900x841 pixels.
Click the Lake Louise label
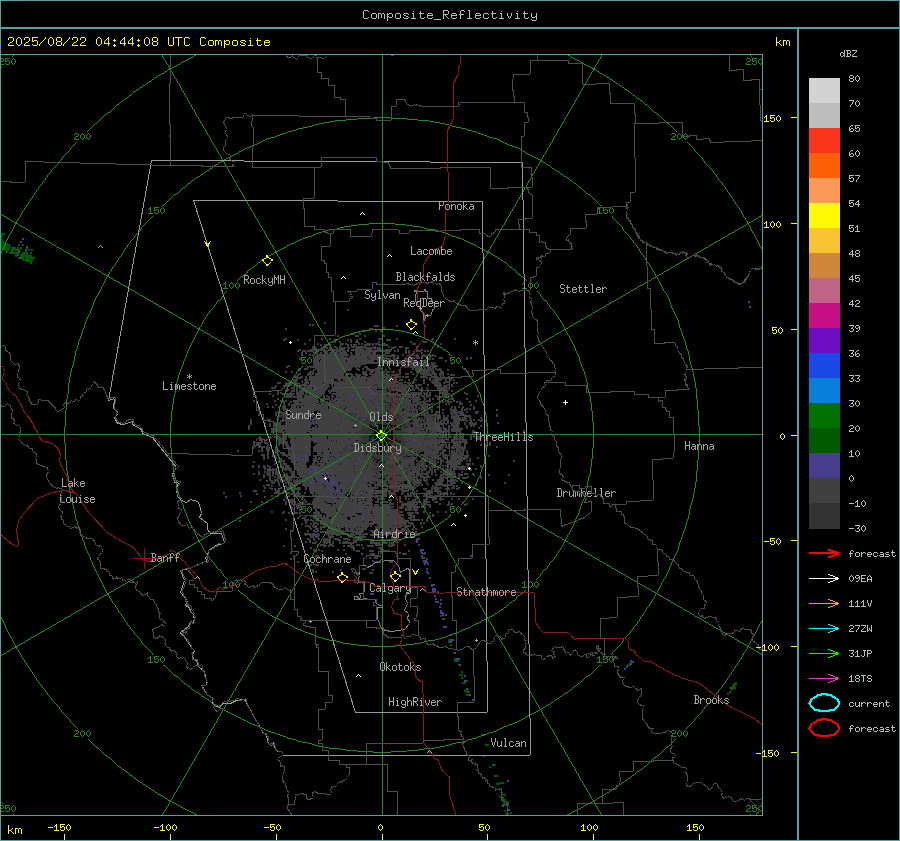(x=77, y=491)
